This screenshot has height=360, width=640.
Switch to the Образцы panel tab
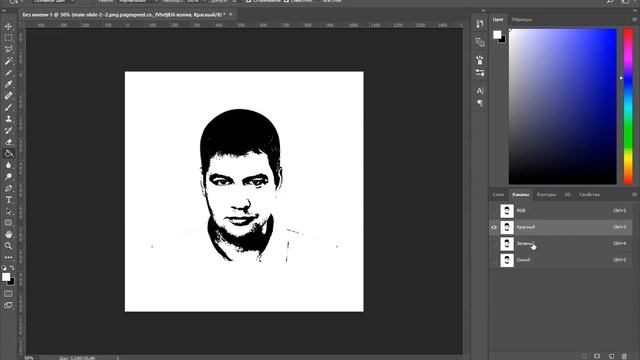coord(522,19)
